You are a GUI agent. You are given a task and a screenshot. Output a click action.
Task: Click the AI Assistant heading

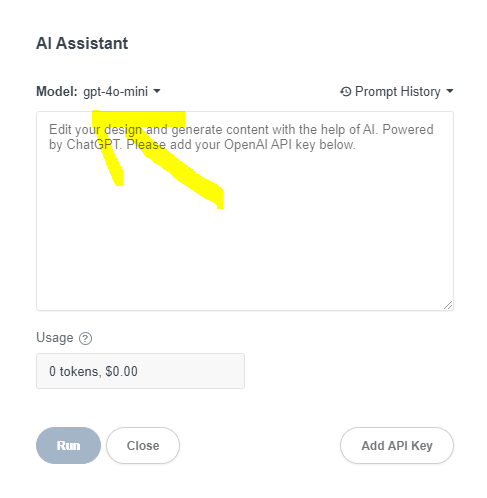point(82,43)
